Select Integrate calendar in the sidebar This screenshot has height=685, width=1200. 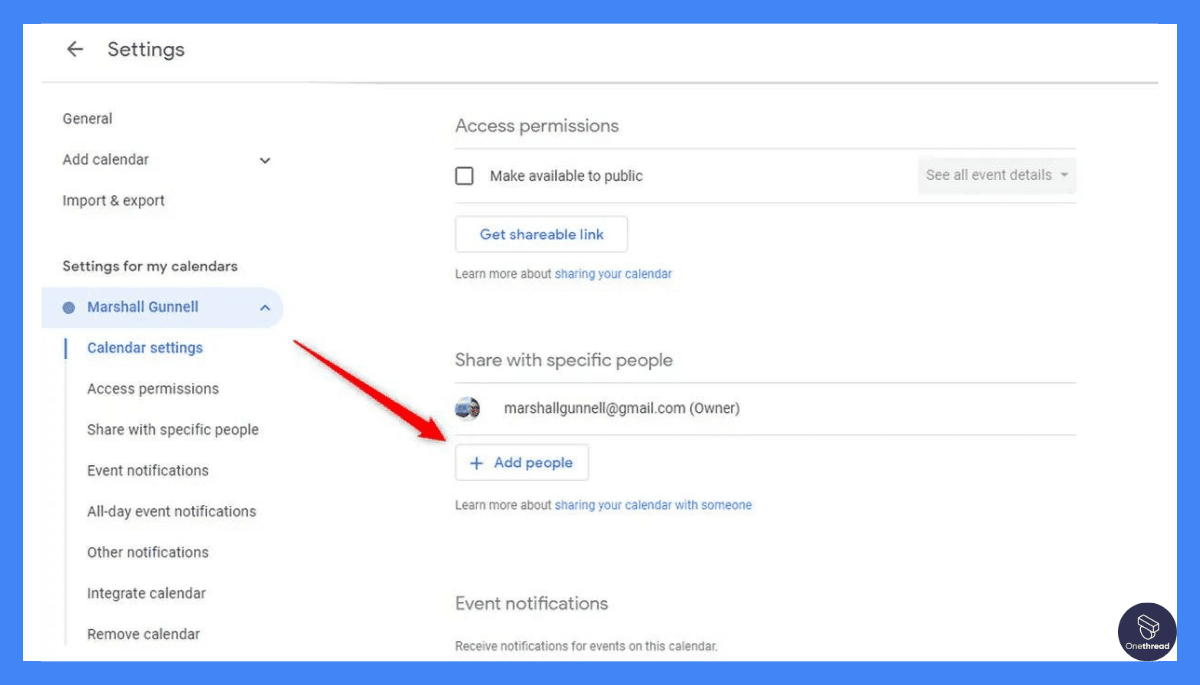(x=146, y=593)
